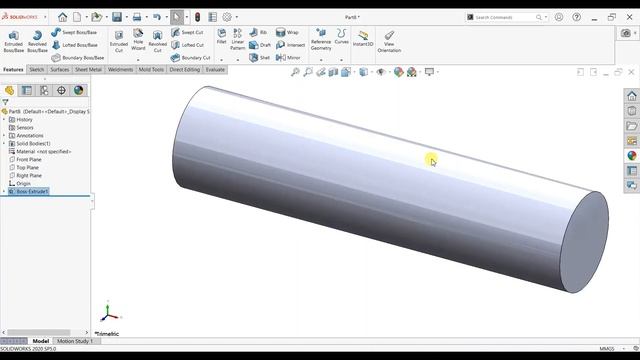Toggle the Hide/Show Items eye icon

click(381, 72)
